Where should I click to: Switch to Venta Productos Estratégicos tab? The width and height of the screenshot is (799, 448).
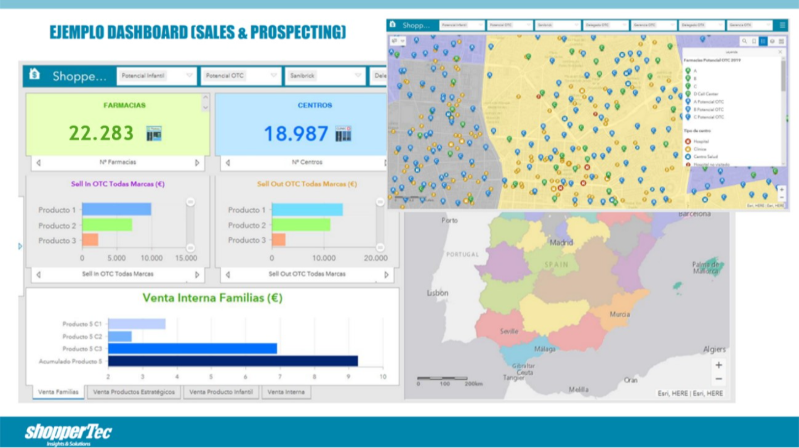point(135,392)
